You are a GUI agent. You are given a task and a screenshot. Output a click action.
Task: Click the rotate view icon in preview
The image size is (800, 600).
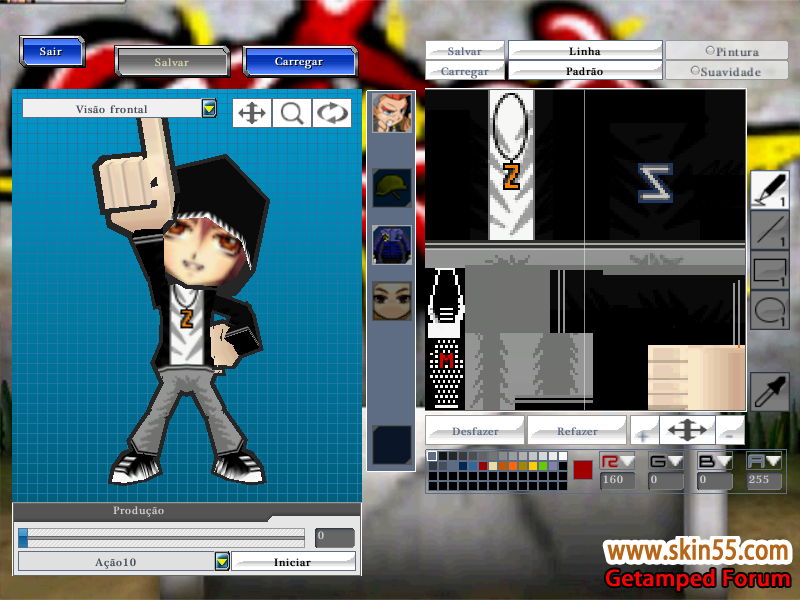332,113
